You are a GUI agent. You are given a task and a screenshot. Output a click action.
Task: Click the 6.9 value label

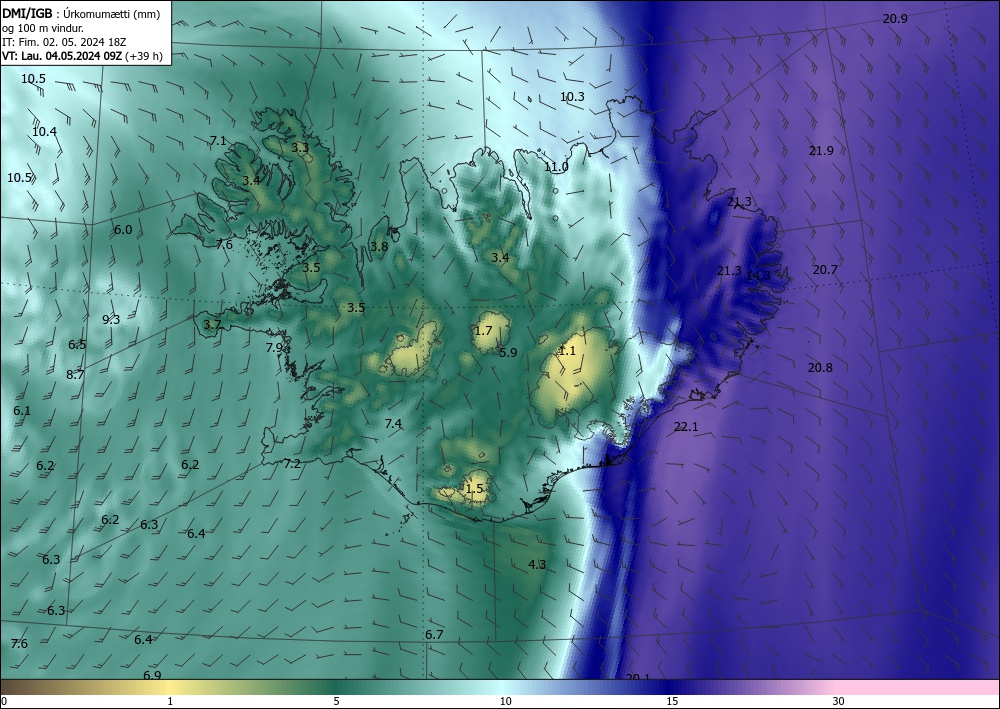[152, 675]
